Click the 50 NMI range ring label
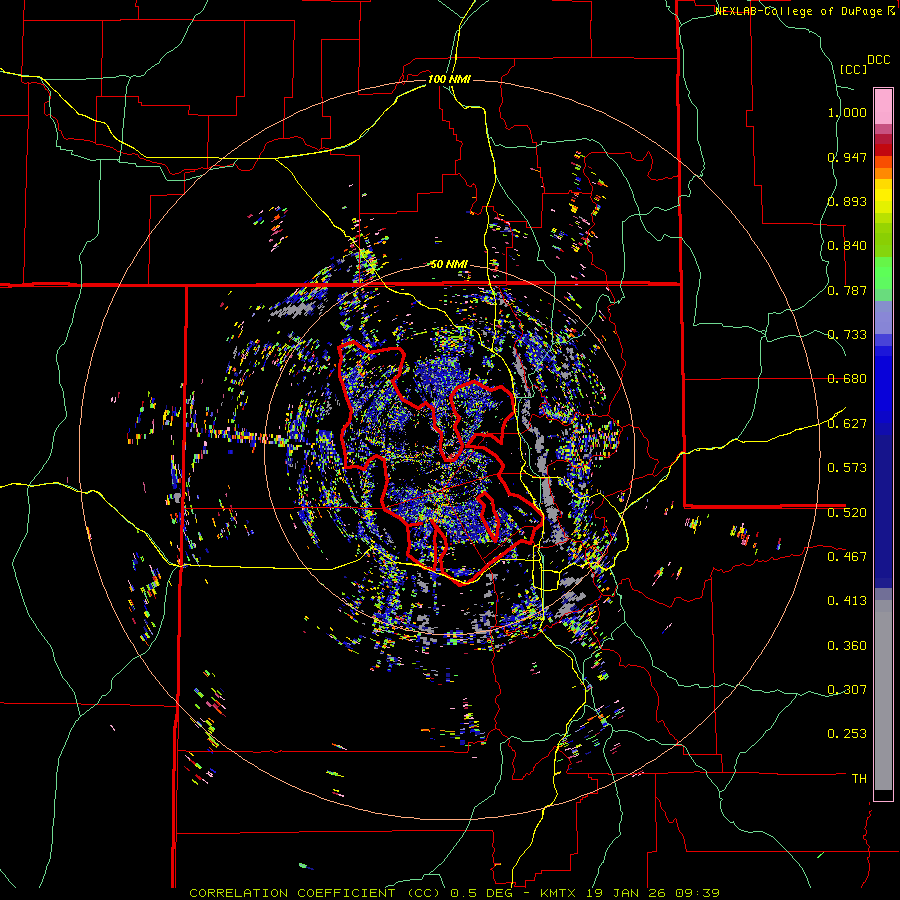This screenshot has width=900, height=900. [x=449, y=265]
